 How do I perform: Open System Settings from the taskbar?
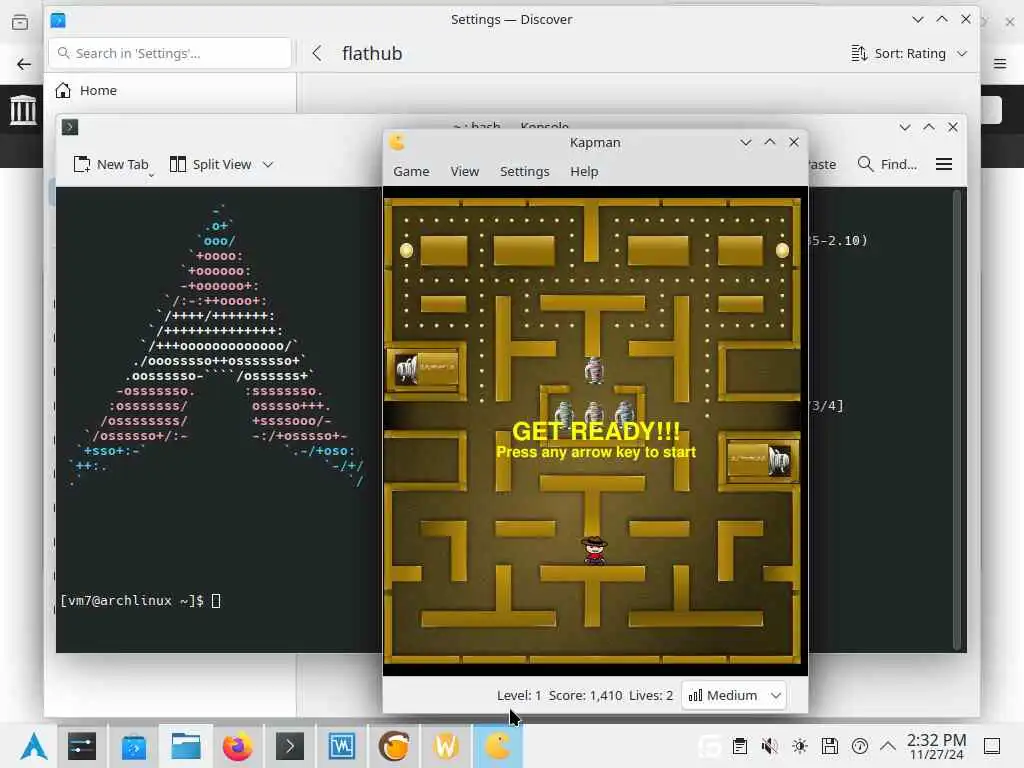click(82, 746)
